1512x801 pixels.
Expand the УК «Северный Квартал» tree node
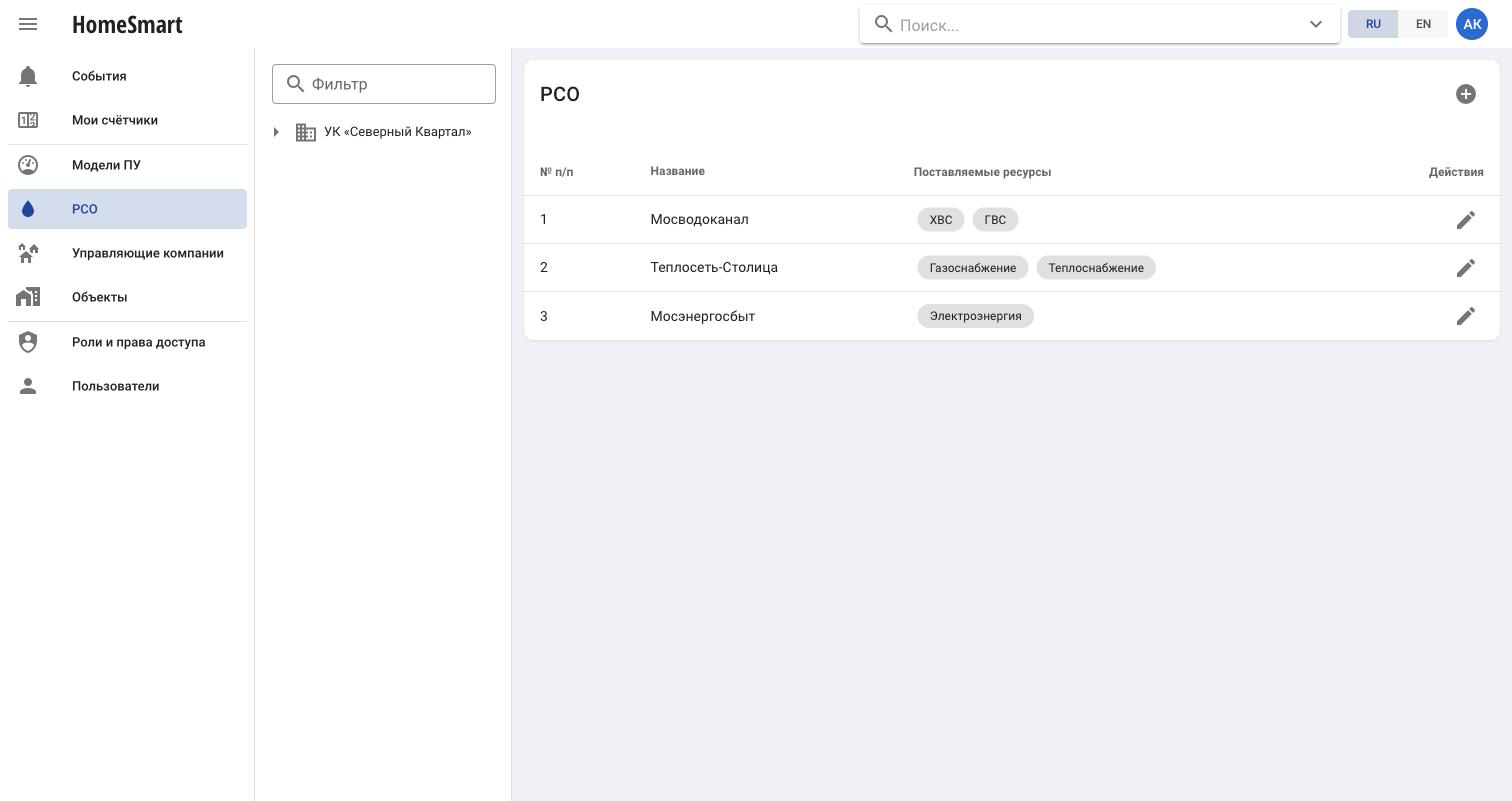pos(276,132)
